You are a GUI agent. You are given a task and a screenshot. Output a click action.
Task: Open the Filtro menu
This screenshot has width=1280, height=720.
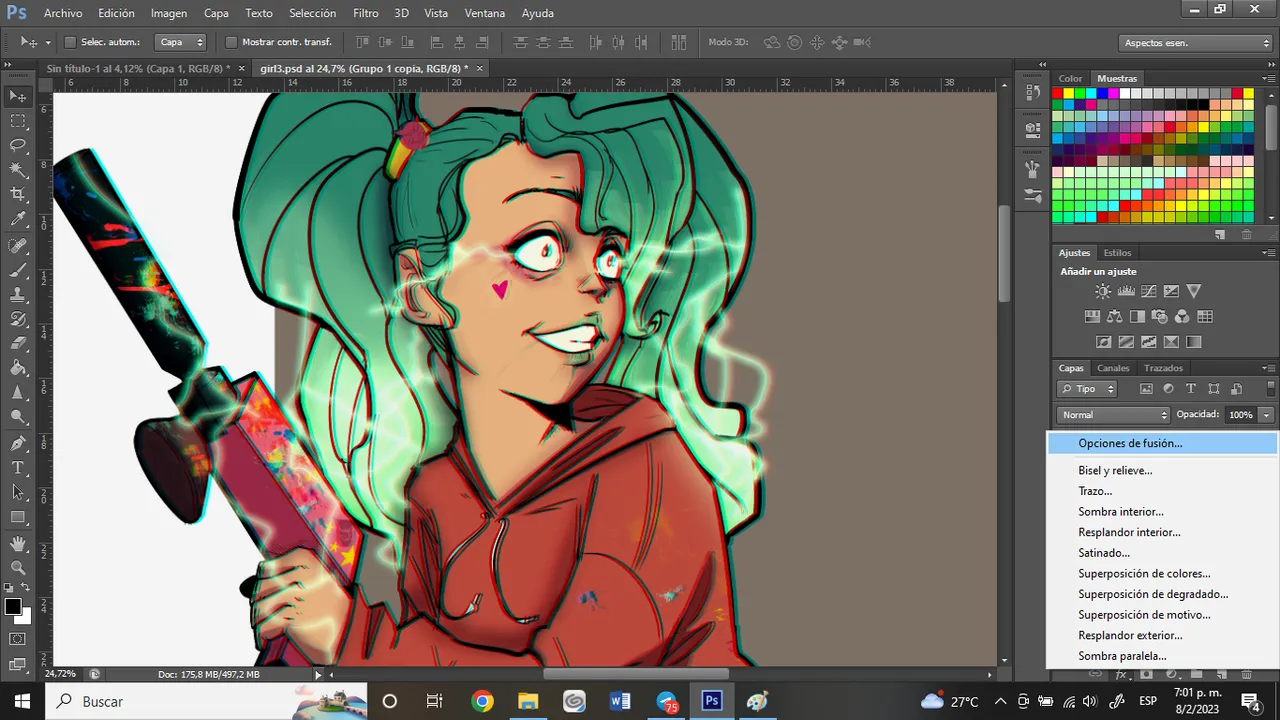coord(365,13)
